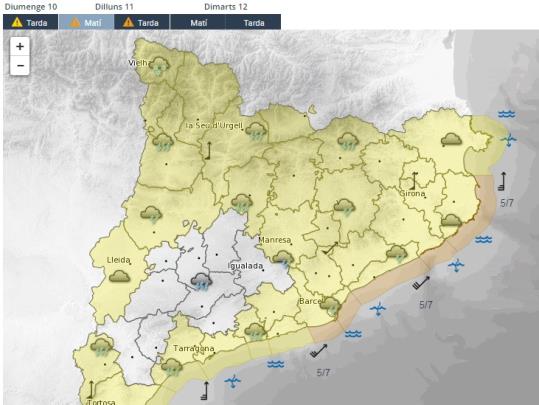Viewport: 539px width, 405px height.
Task: Click wind barb icon below la Seu d'Urgell
Action: 208,150
